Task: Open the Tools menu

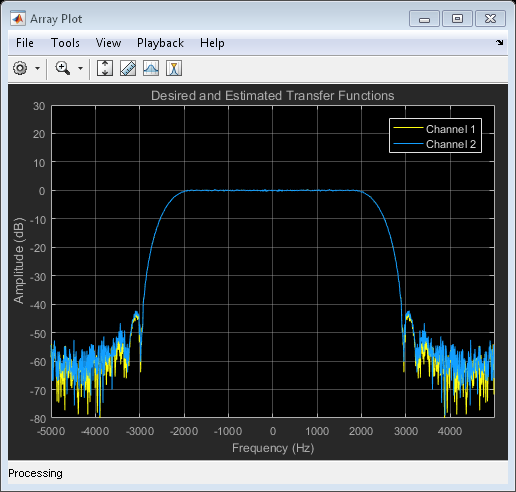Action: point(65,43)
